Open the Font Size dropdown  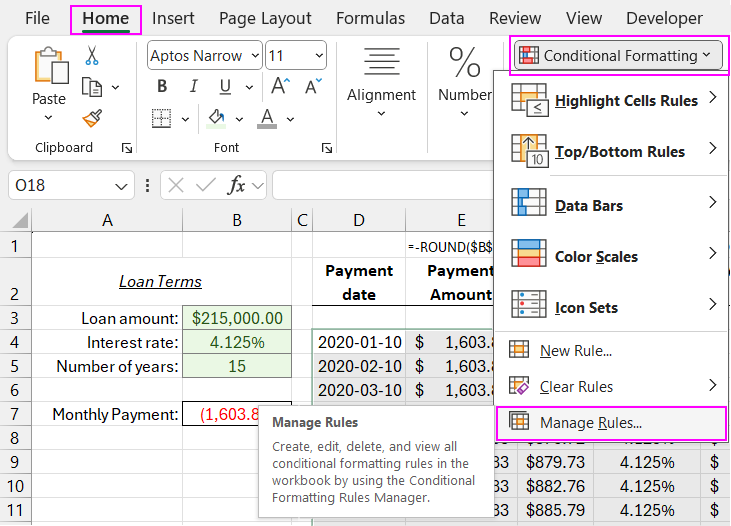(319, 55)
